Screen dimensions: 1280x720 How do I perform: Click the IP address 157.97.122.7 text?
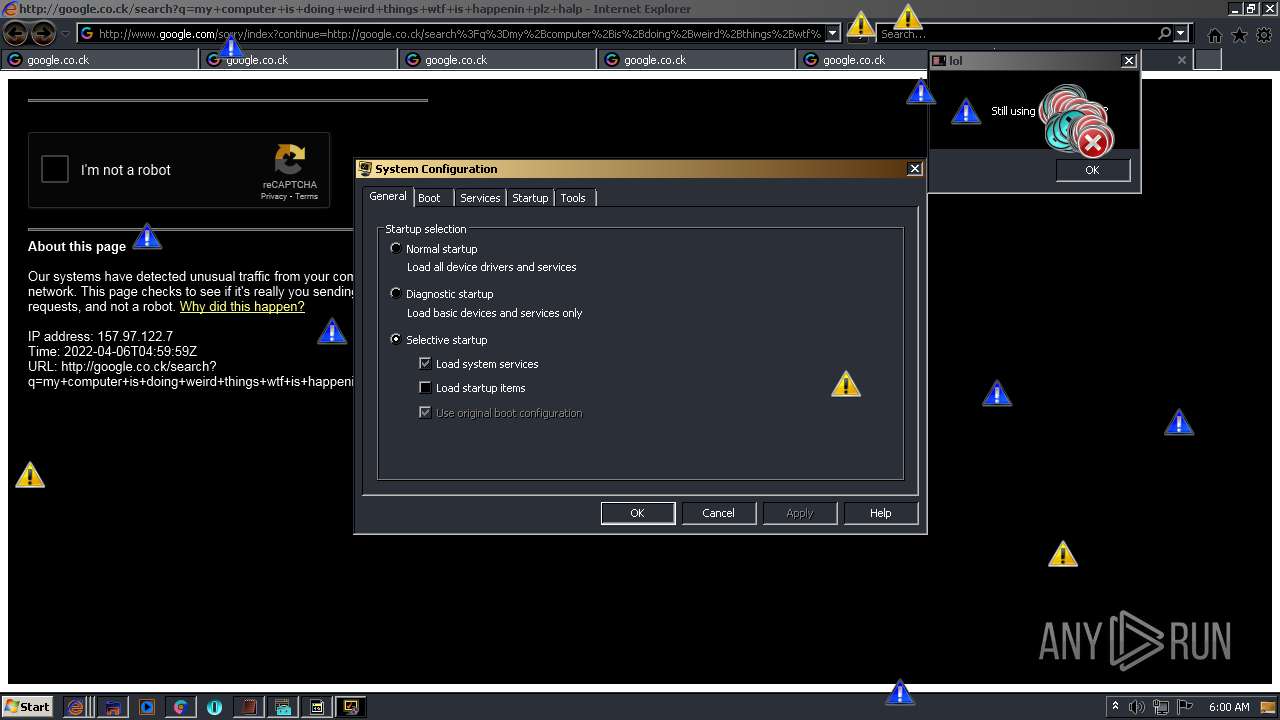pyautogui.click(x=100, y=337)
